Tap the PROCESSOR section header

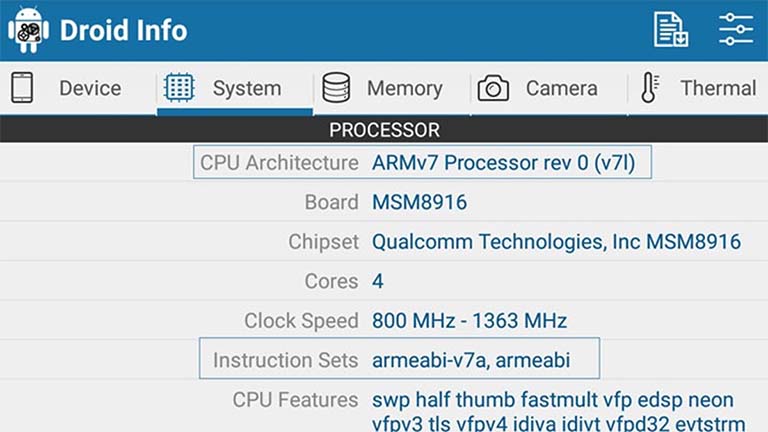(x=384, y=130)
